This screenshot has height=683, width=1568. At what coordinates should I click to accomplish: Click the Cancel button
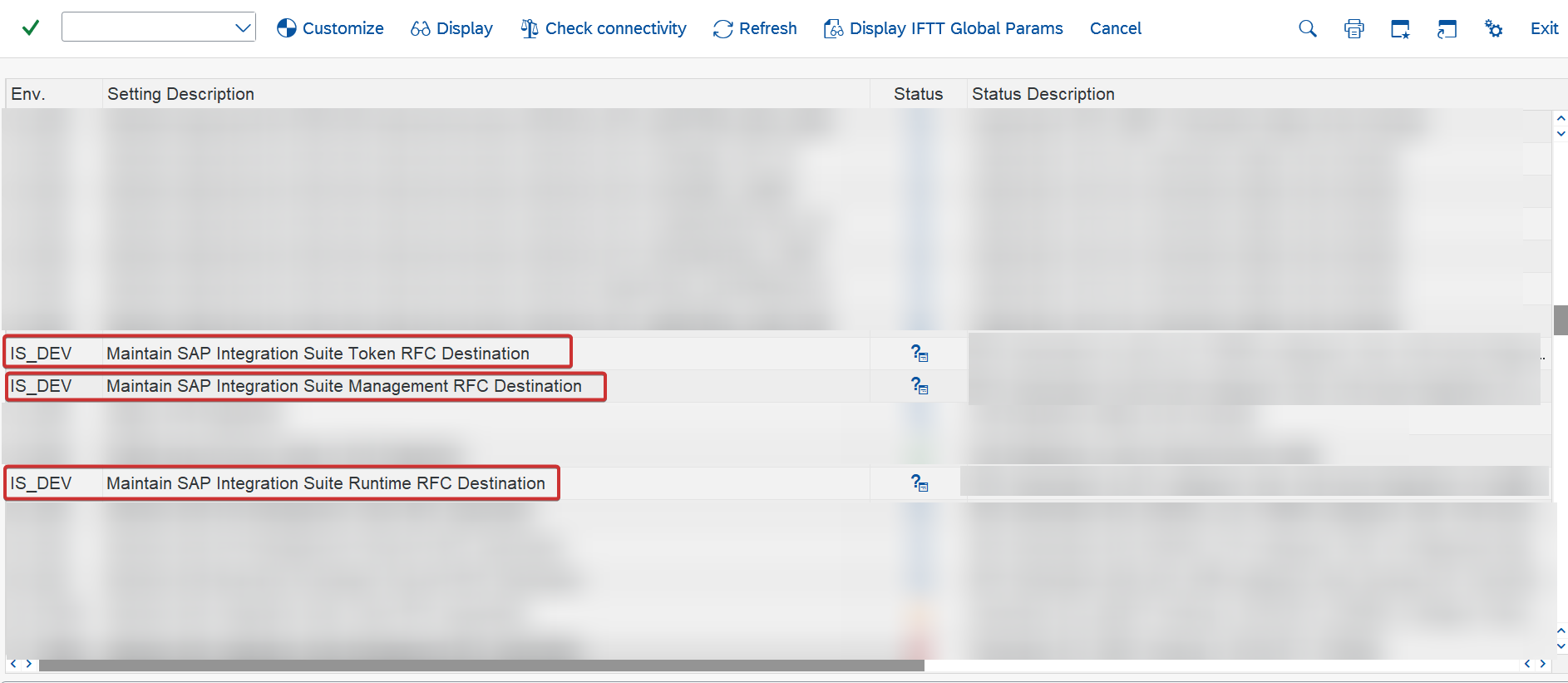[1116, 28]
